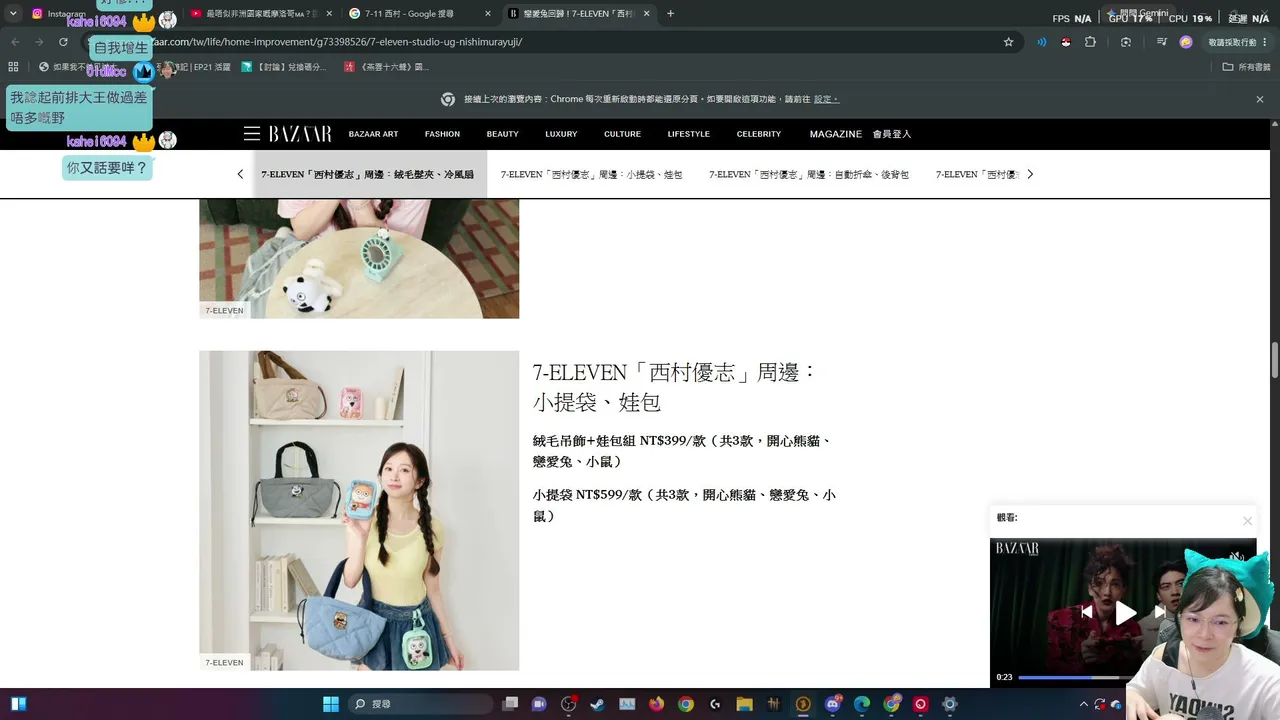Open Discord from the taskbar
1280x720 pixels.
point(833,704)
